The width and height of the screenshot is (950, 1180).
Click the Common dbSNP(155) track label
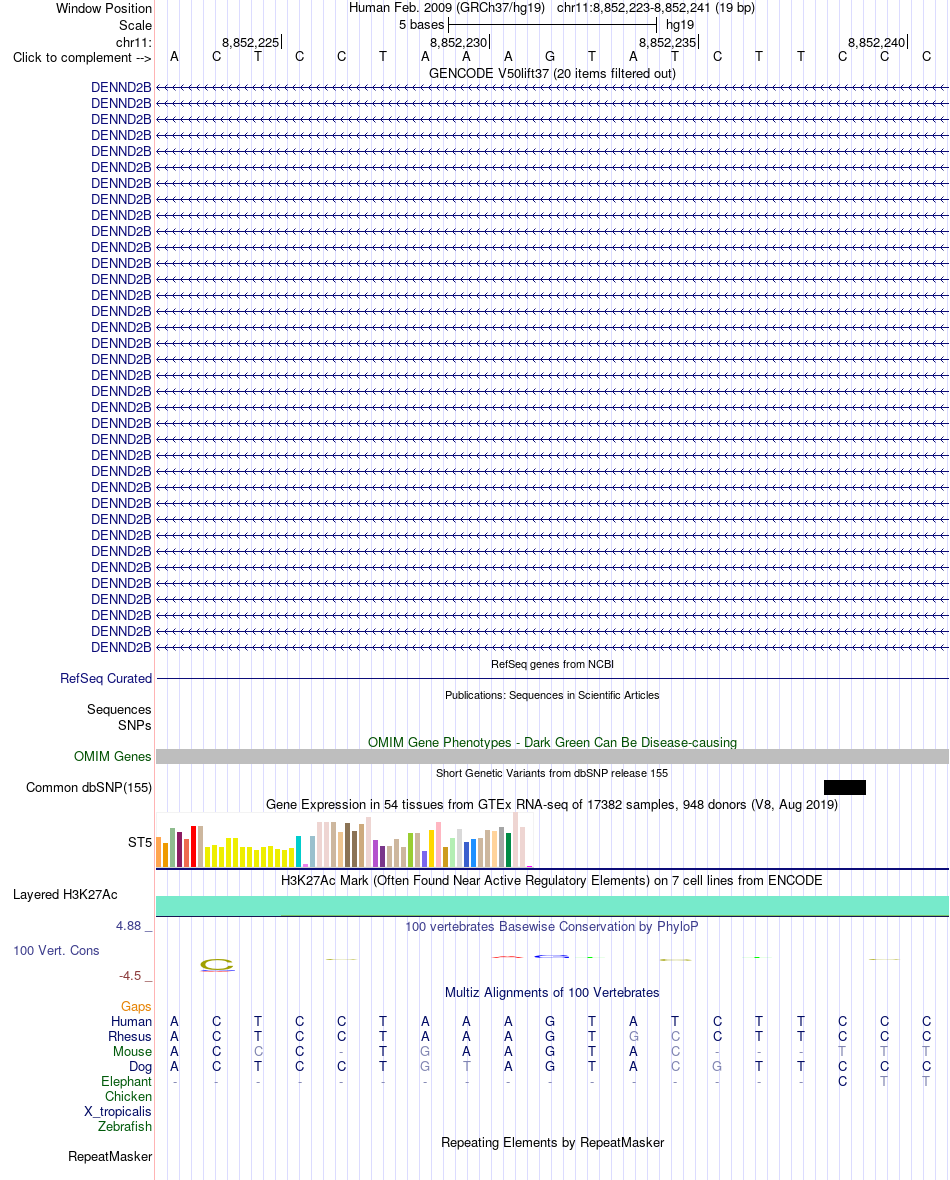89,787
